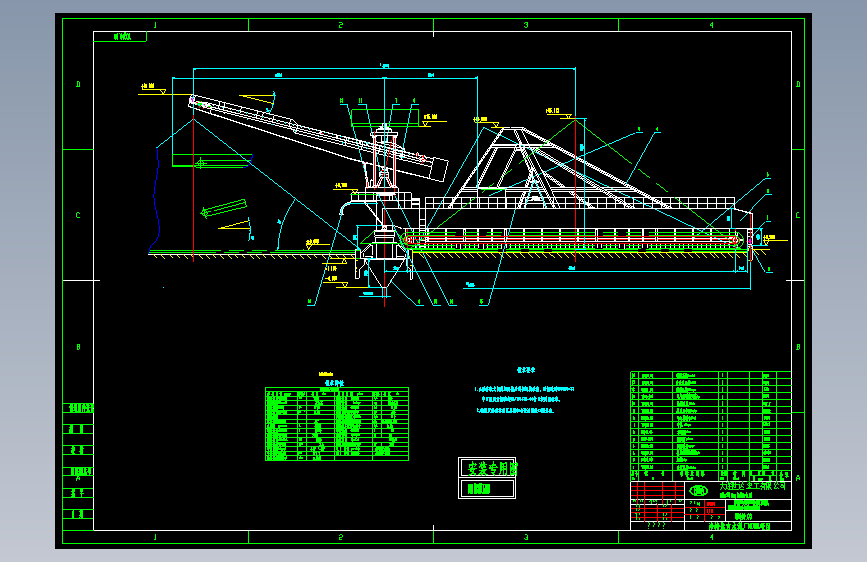Click the red revision grid in title block

tap(657, 501)
